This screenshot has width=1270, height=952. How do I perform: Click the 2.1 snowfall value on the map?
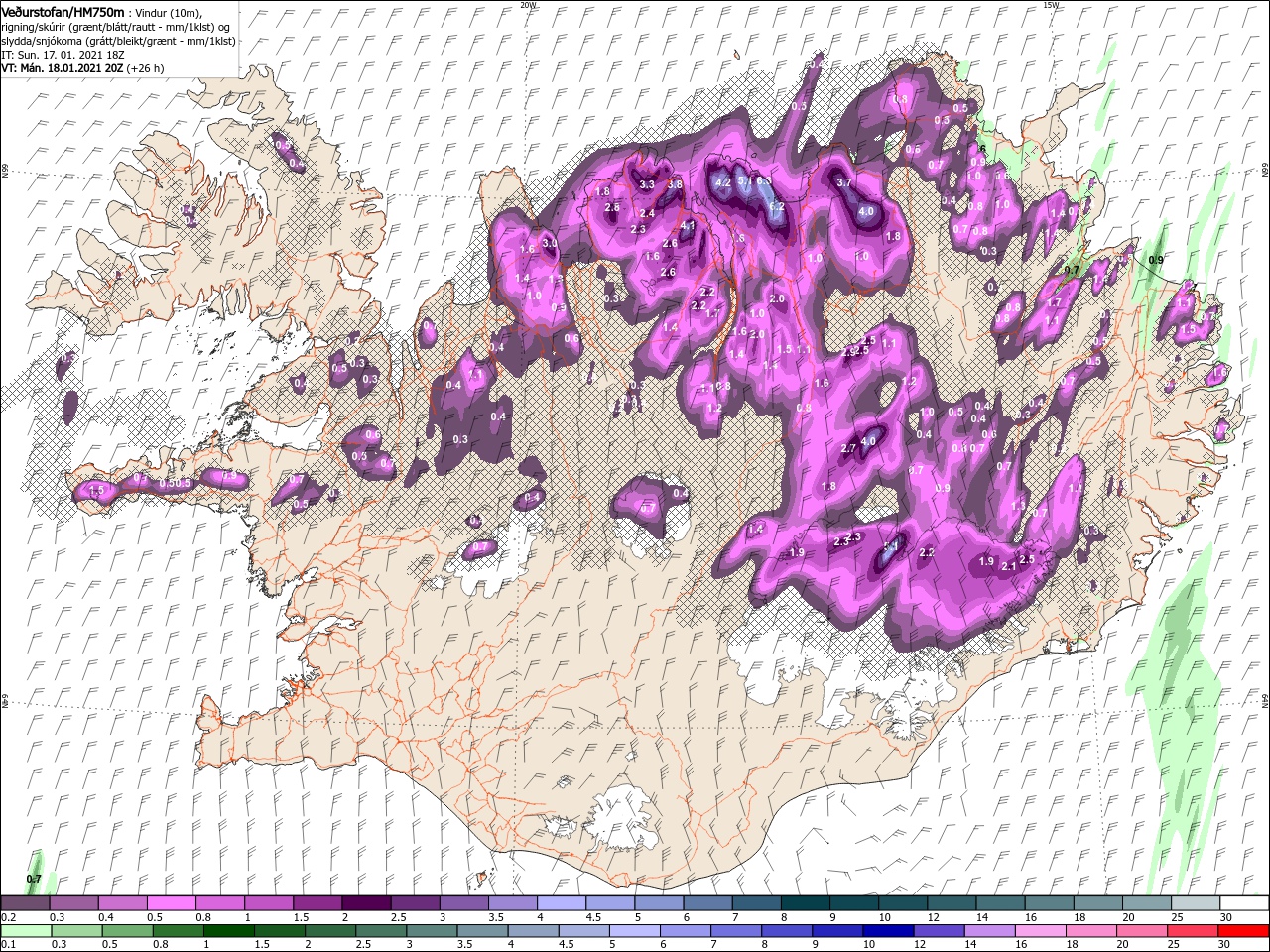click(x=1009, y=566)
